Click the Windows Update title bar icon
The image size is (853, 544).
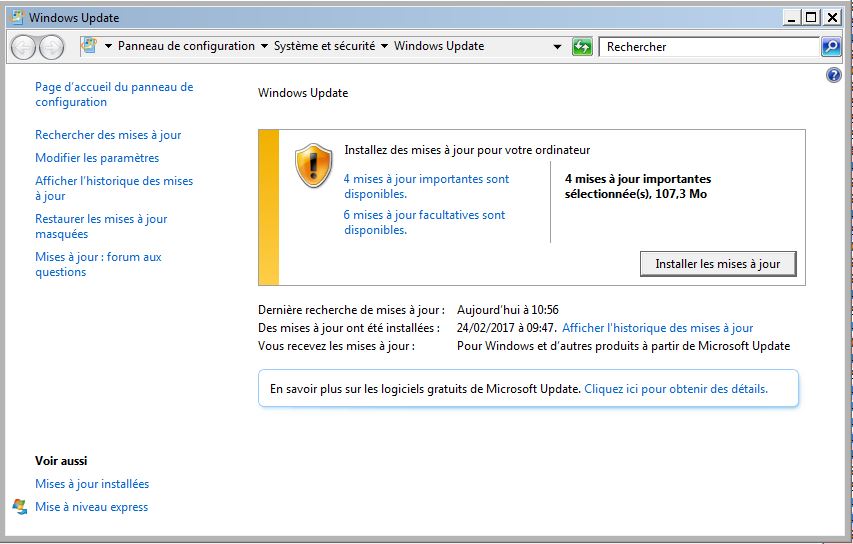17,17
